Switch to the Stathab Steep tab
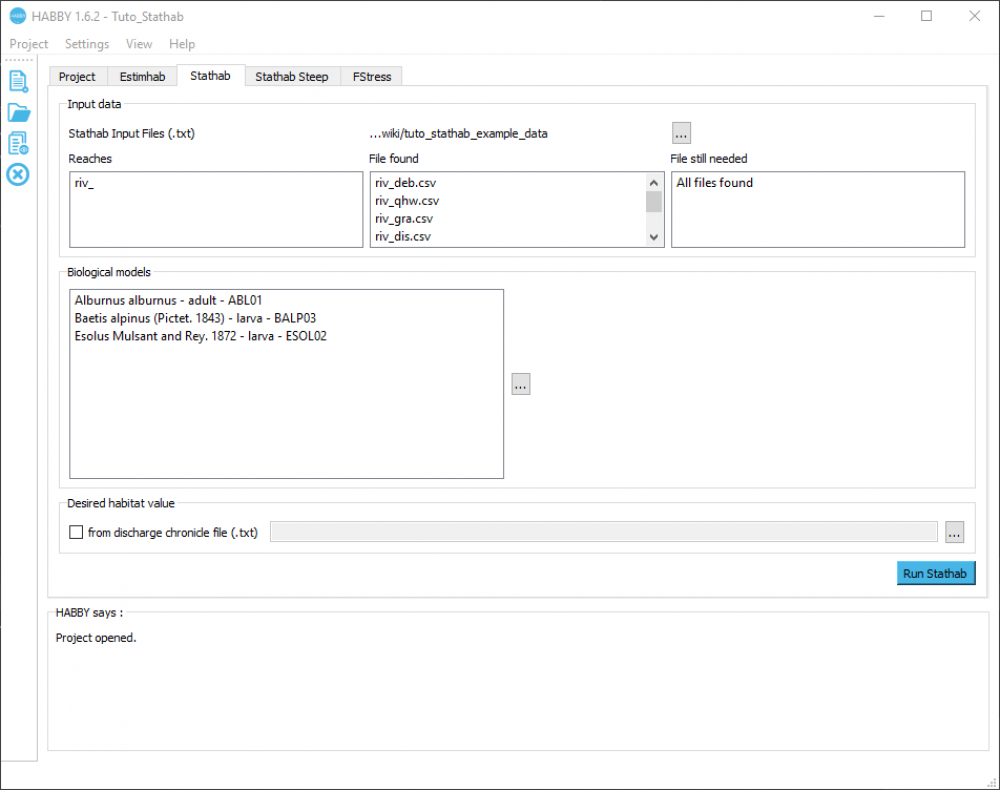The width and height of the screenshot is (1000, 790). pos(292,77)
